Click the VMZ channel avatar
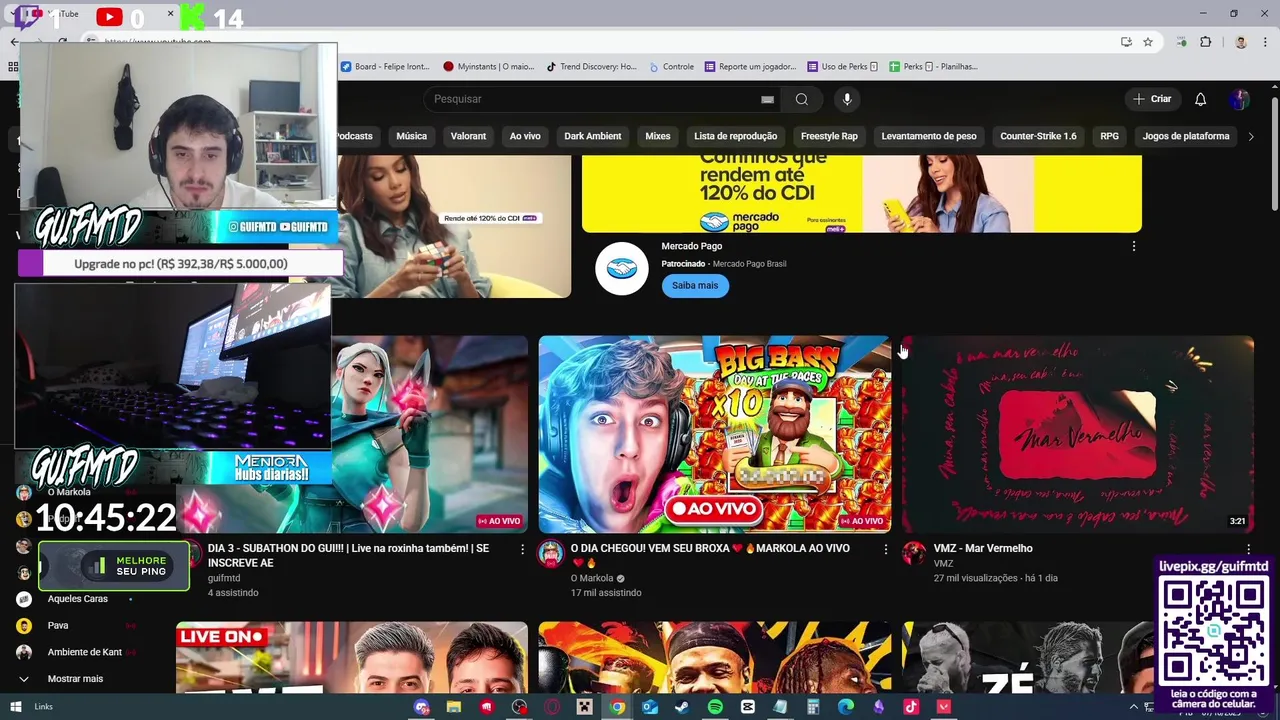The height and width of the screenshot is (720, 1280). 914,554
